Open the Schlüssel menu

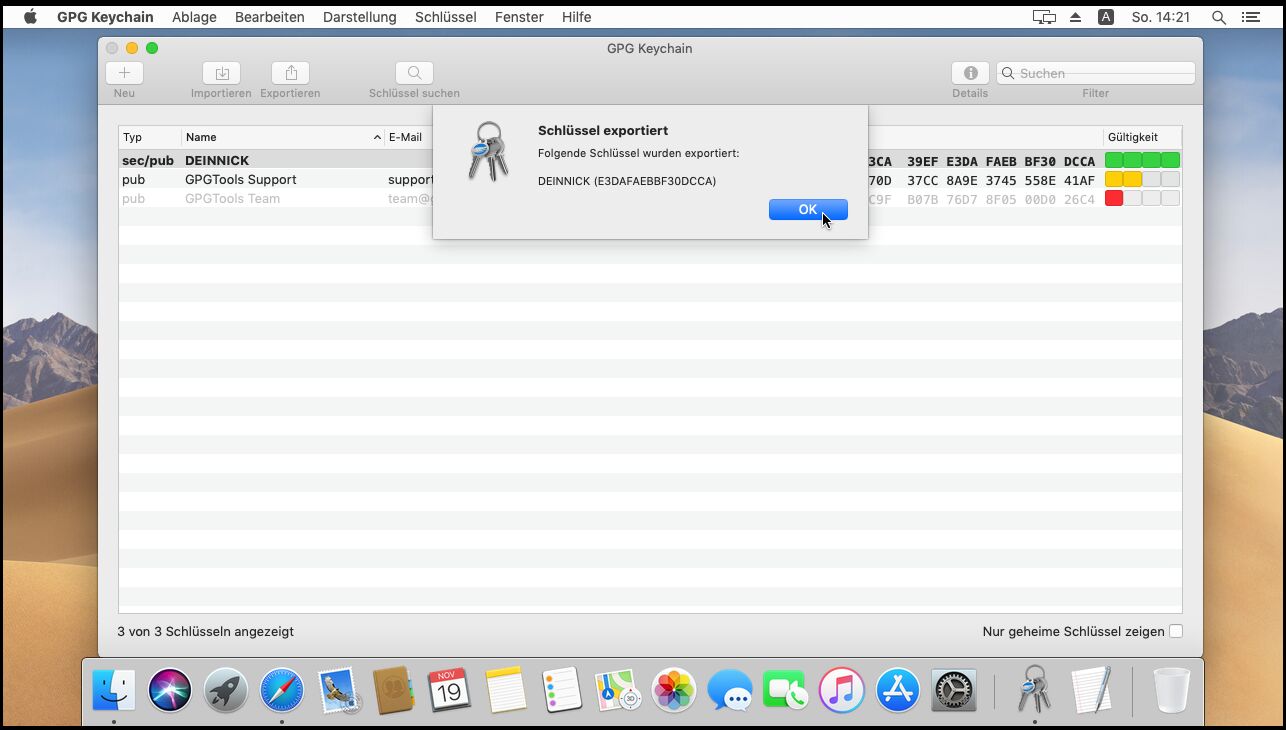click(445, 17)
